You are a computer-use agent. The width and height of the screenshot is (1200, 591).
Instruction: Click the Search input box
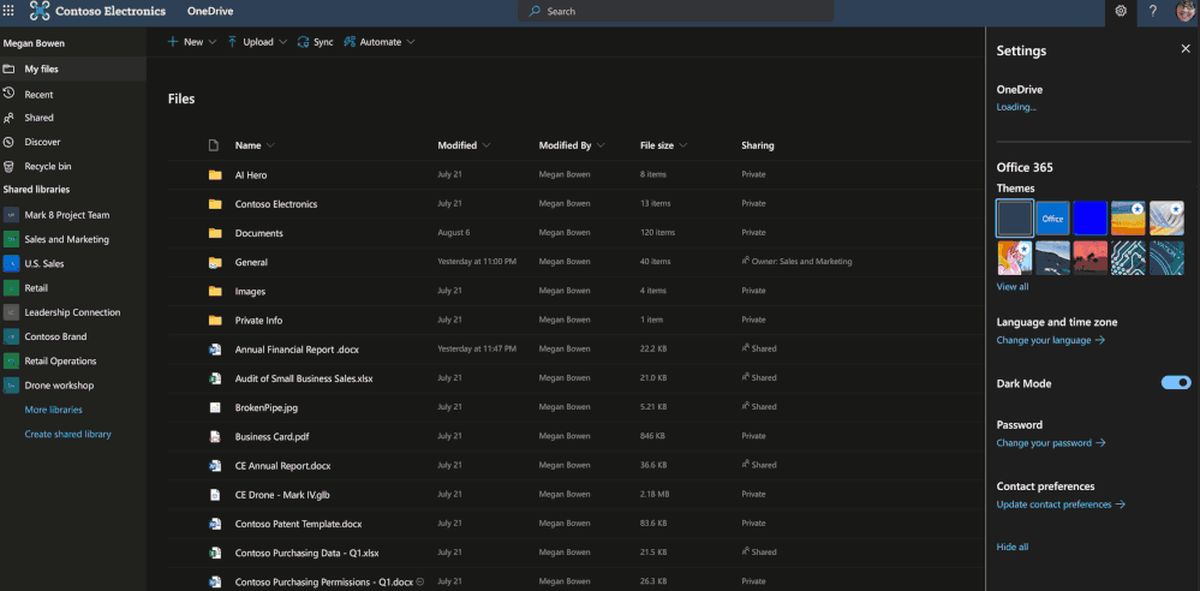point(676,11)
